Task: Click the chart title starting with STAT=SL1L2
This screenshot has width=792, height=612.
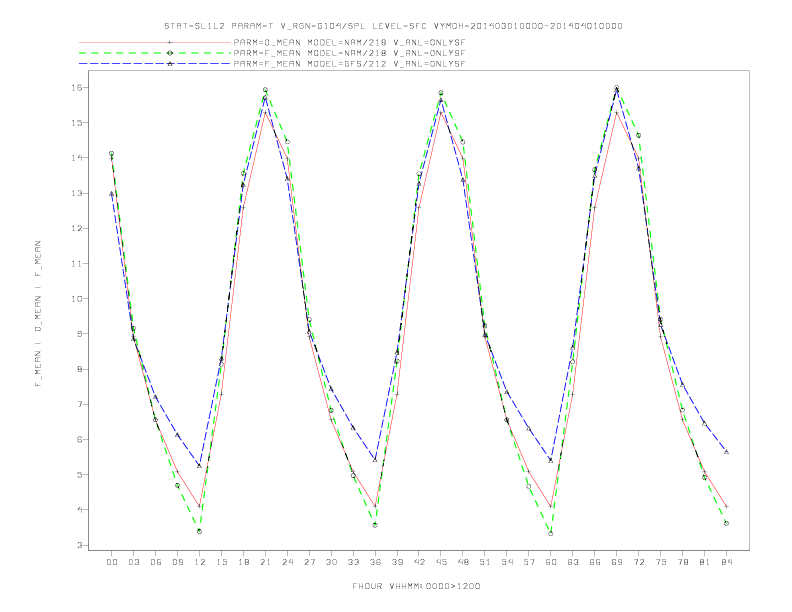Action: click(x=393, y=26)
